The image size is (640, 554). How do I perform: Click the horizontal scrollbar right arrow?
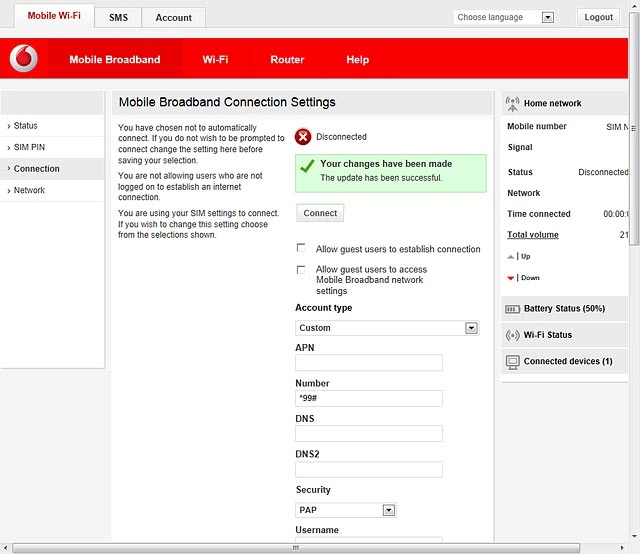coord(622,547)
